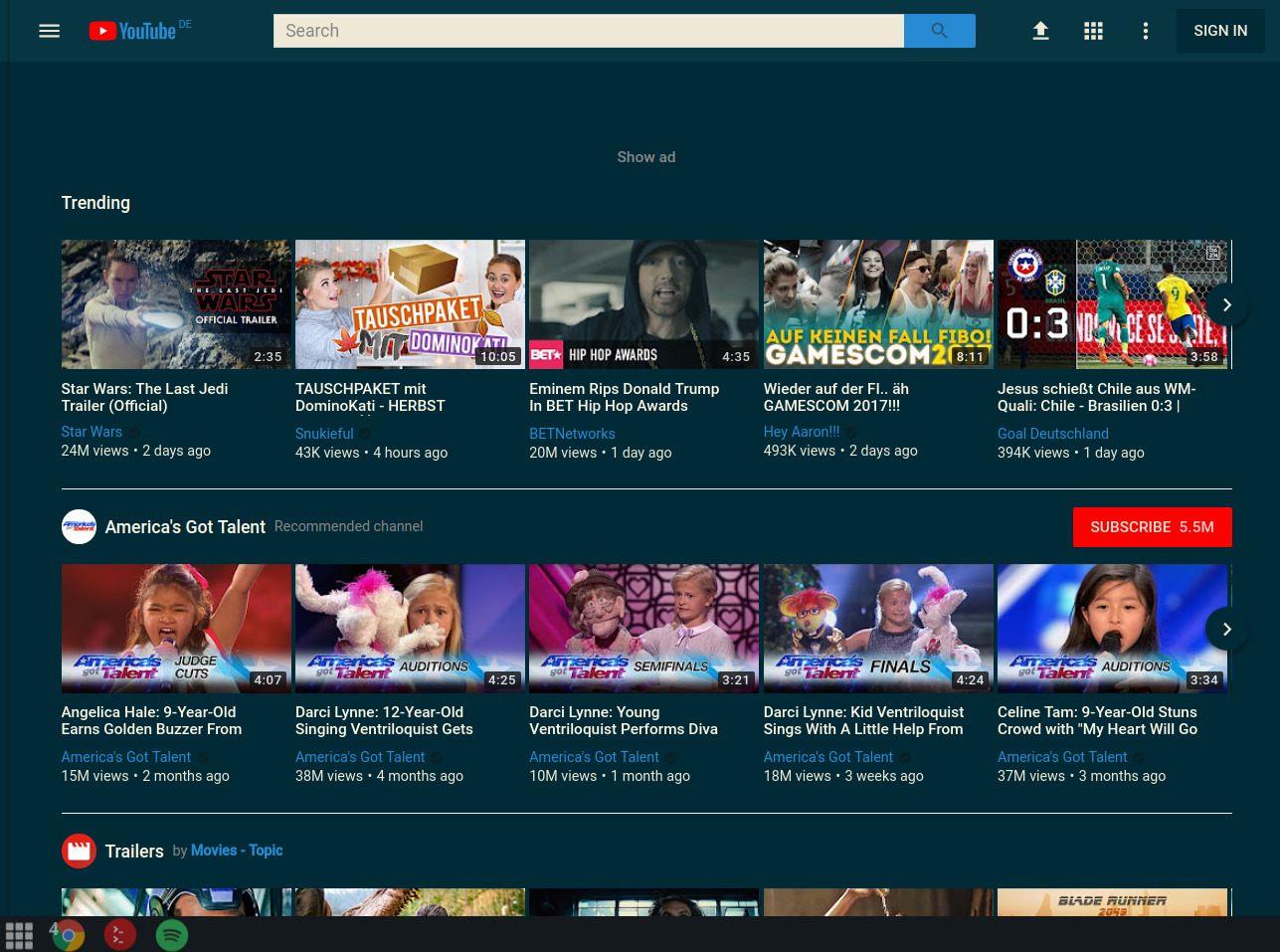The height and width of the screenshot is (952, 1280).
Task: Open Chile - Brasilien 0:3 video thumbnail
Action: coord(1114,304)
